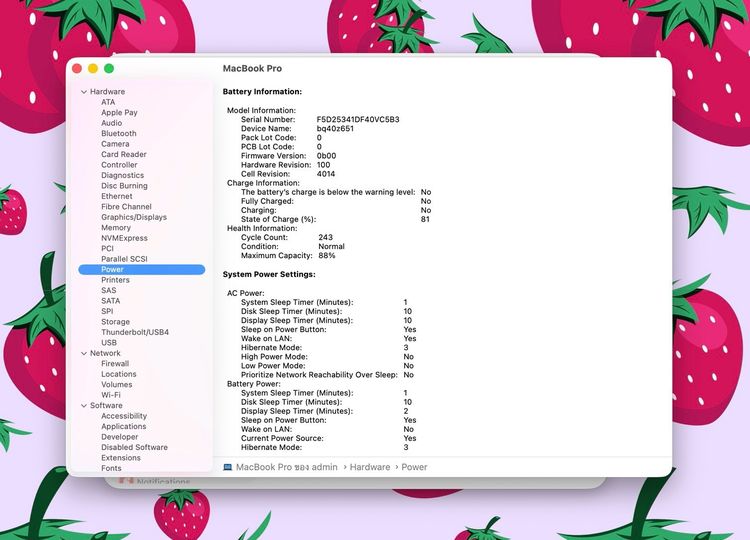
Task: Zoom window with green button
Action: 109,68
